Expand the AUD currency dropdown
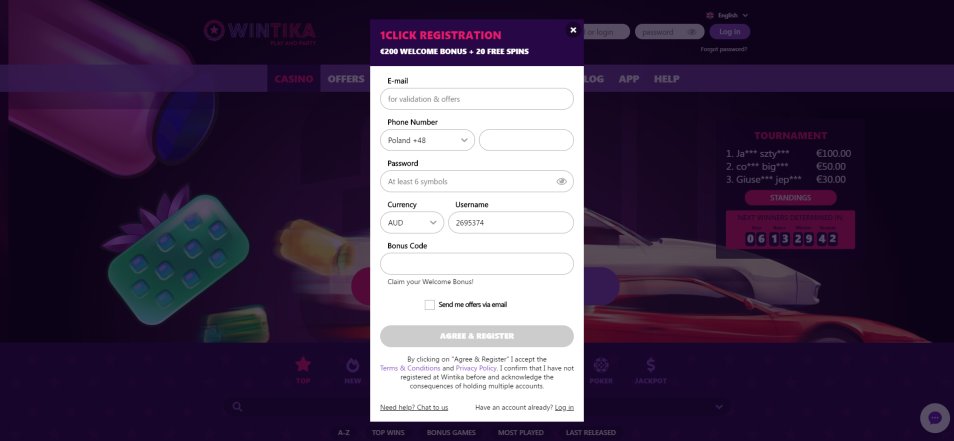Image resolution: width=954 pixels, height=441 pixels. click(x=412, y=223)
